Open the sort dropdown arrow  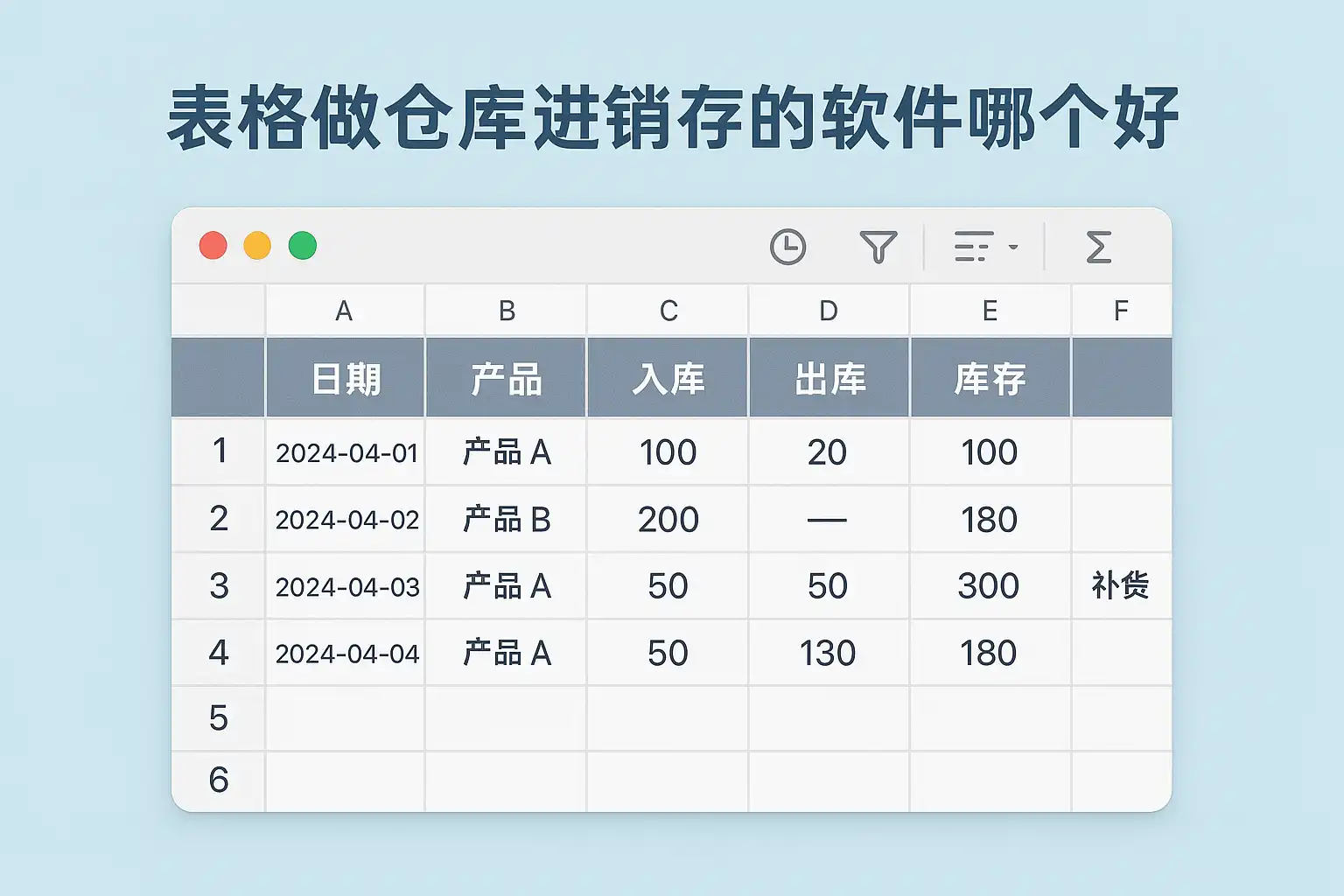coord(1013,247)
